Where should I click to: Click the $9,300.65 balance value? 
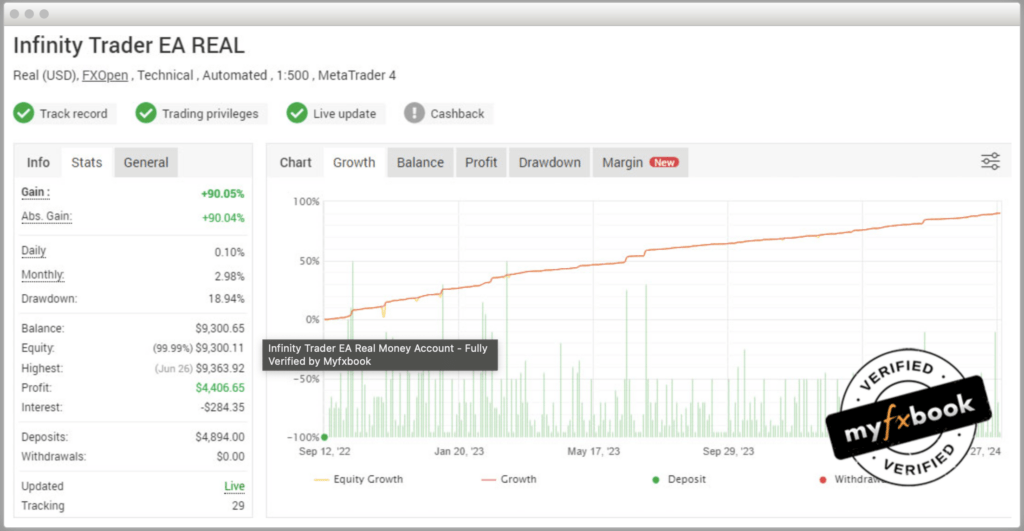(220, 329)
